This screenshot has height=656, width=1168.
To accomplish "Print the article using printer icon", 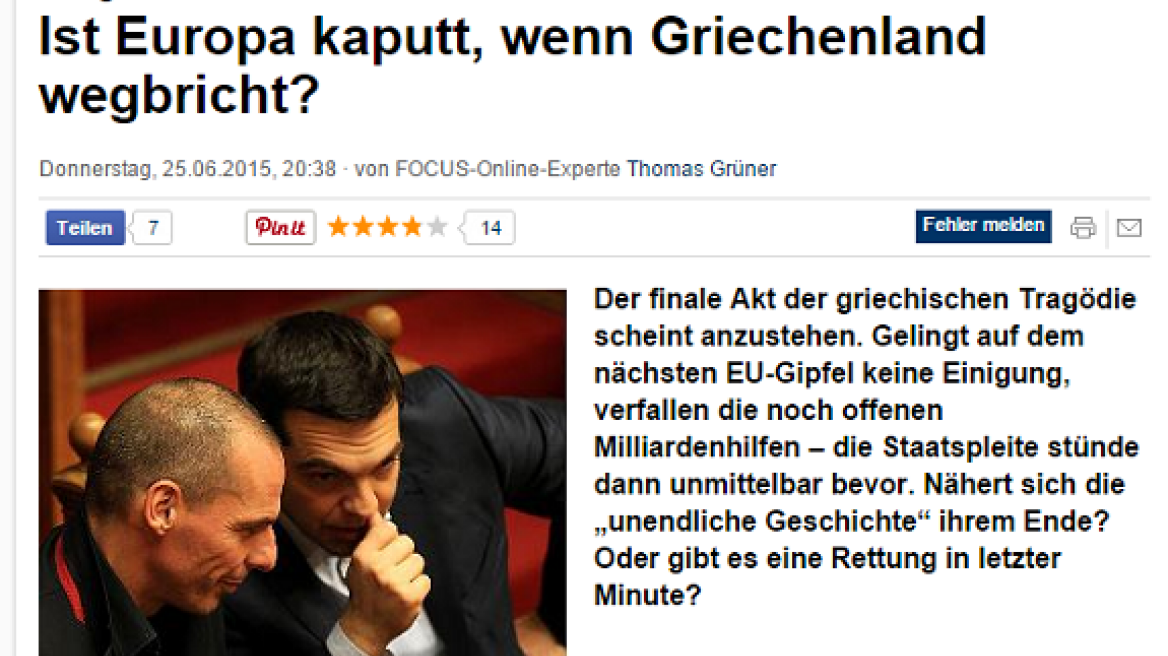I will pos(1083,227).
